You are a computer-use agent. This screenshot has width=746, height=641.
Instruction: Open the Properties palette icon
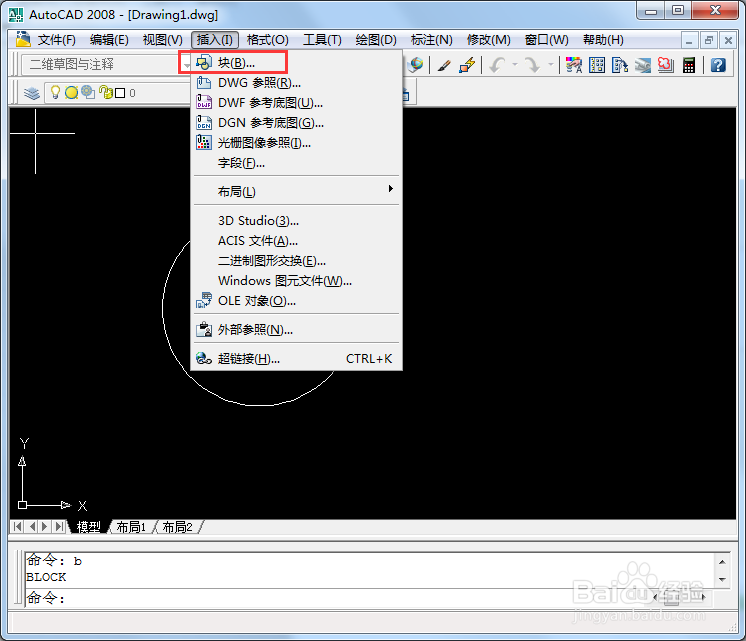573,65
